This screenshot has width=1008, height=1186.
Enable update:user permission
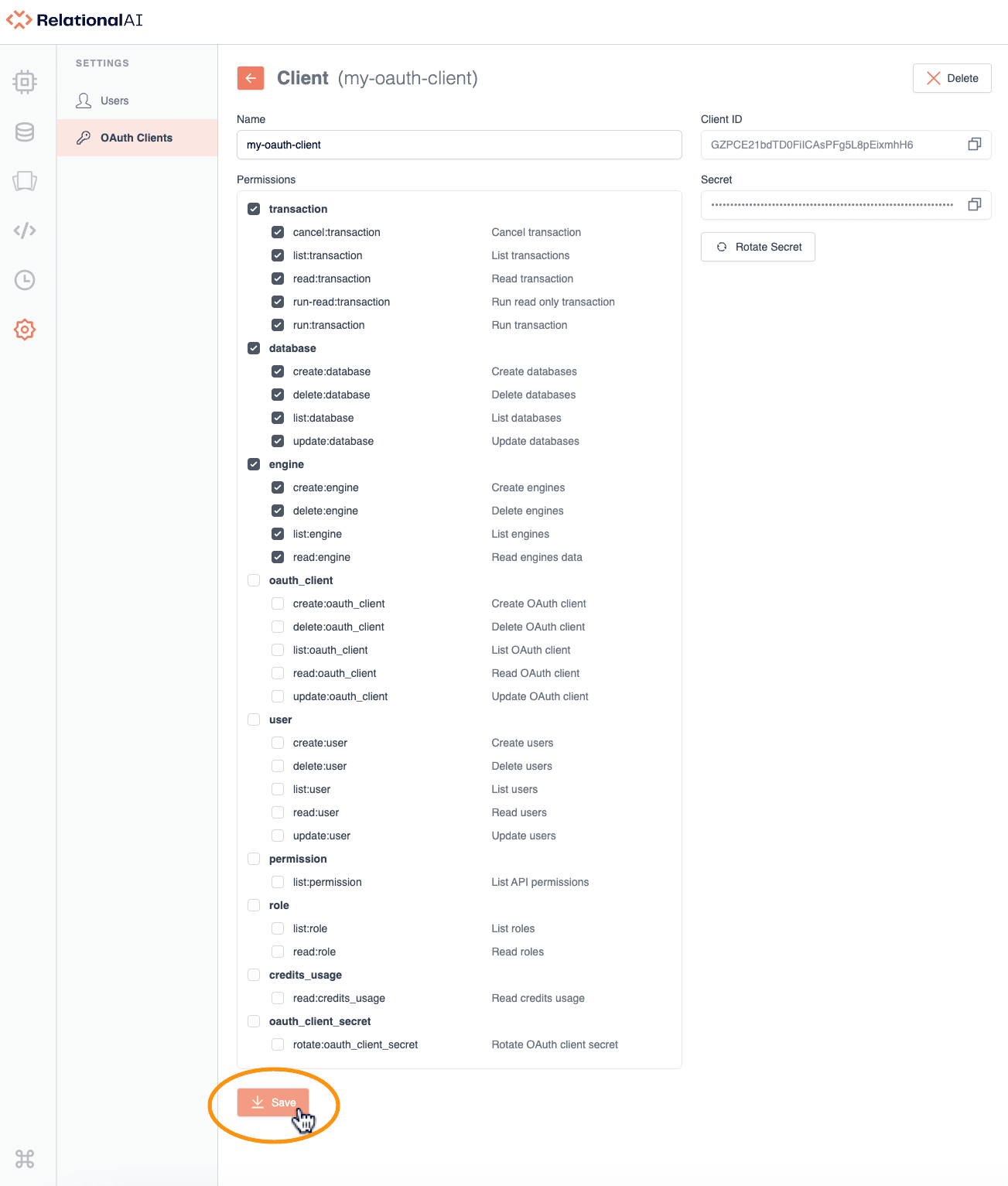coord(278,836)
